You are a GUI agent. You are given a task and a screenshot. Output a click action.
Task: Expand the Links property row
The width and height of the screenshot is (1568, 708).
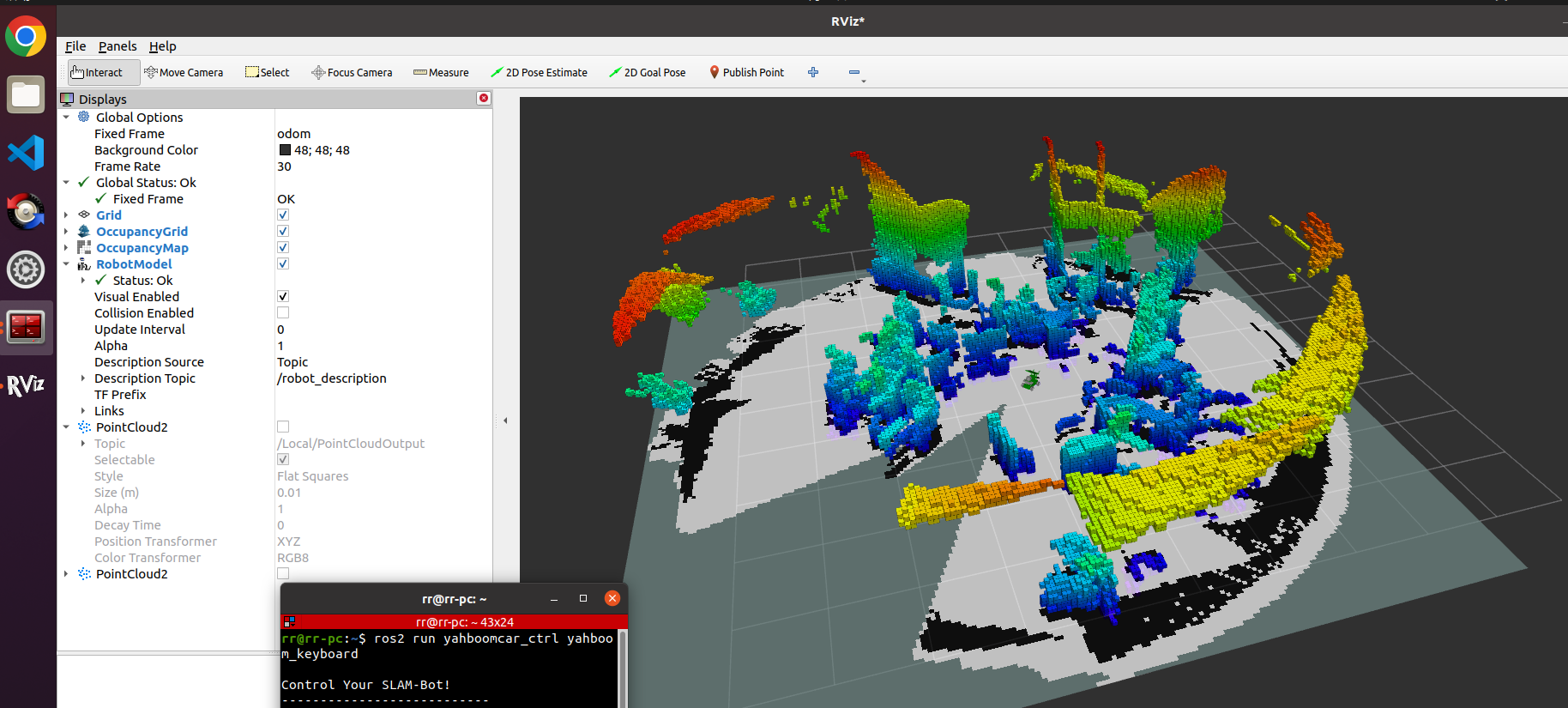pyautogui.click(x=83, y=411)
